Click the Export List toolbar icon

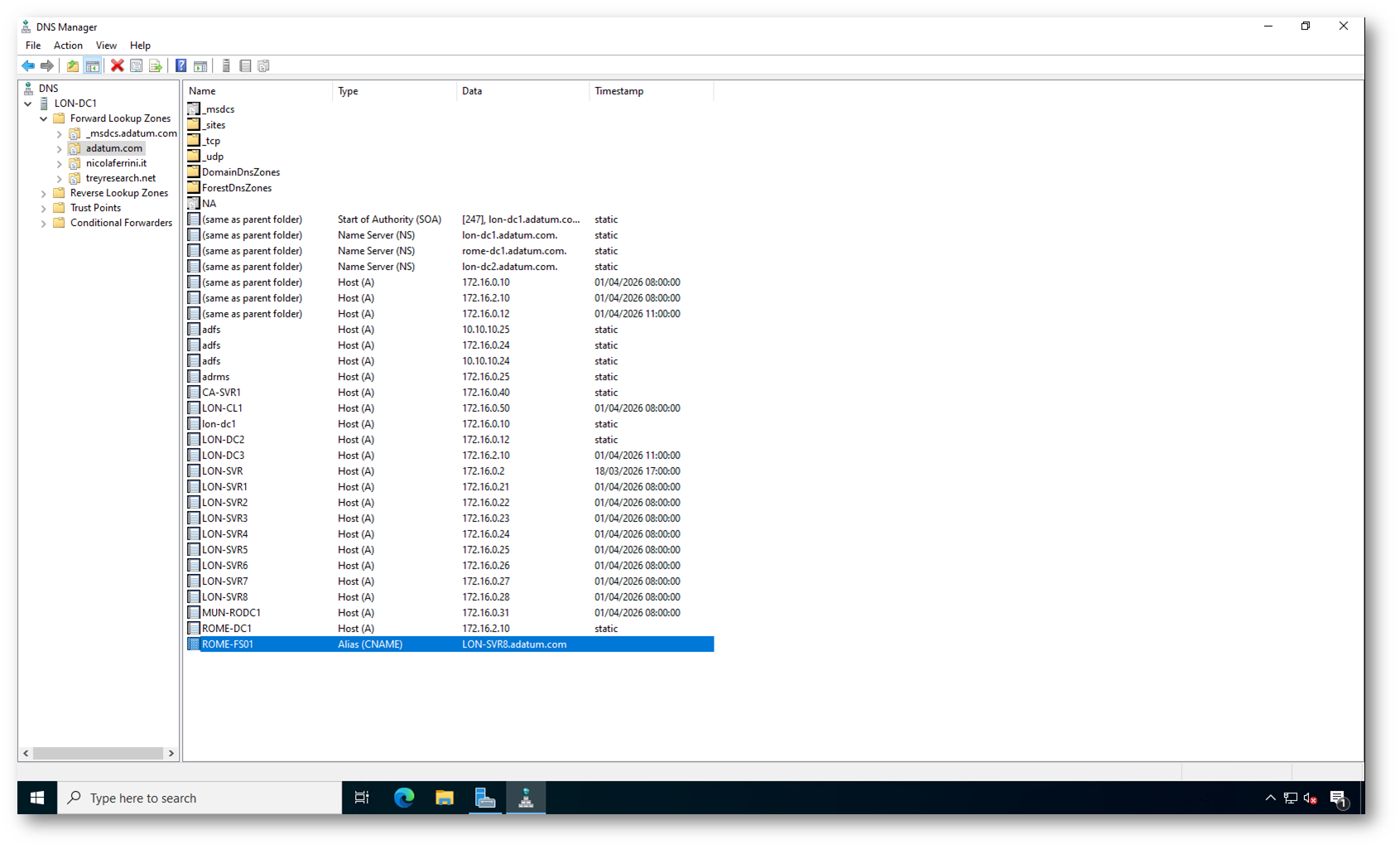point(156,66)
